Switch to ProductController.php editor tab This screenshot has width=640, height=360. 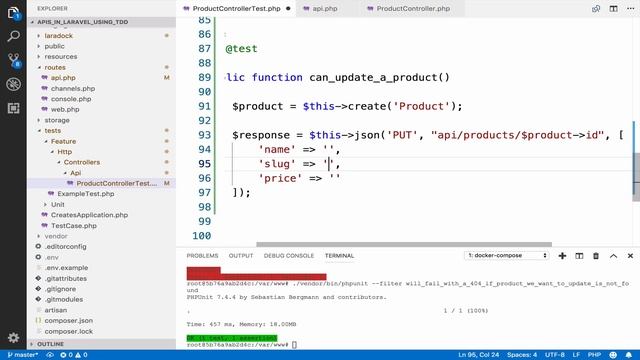(x=413, y=9)
